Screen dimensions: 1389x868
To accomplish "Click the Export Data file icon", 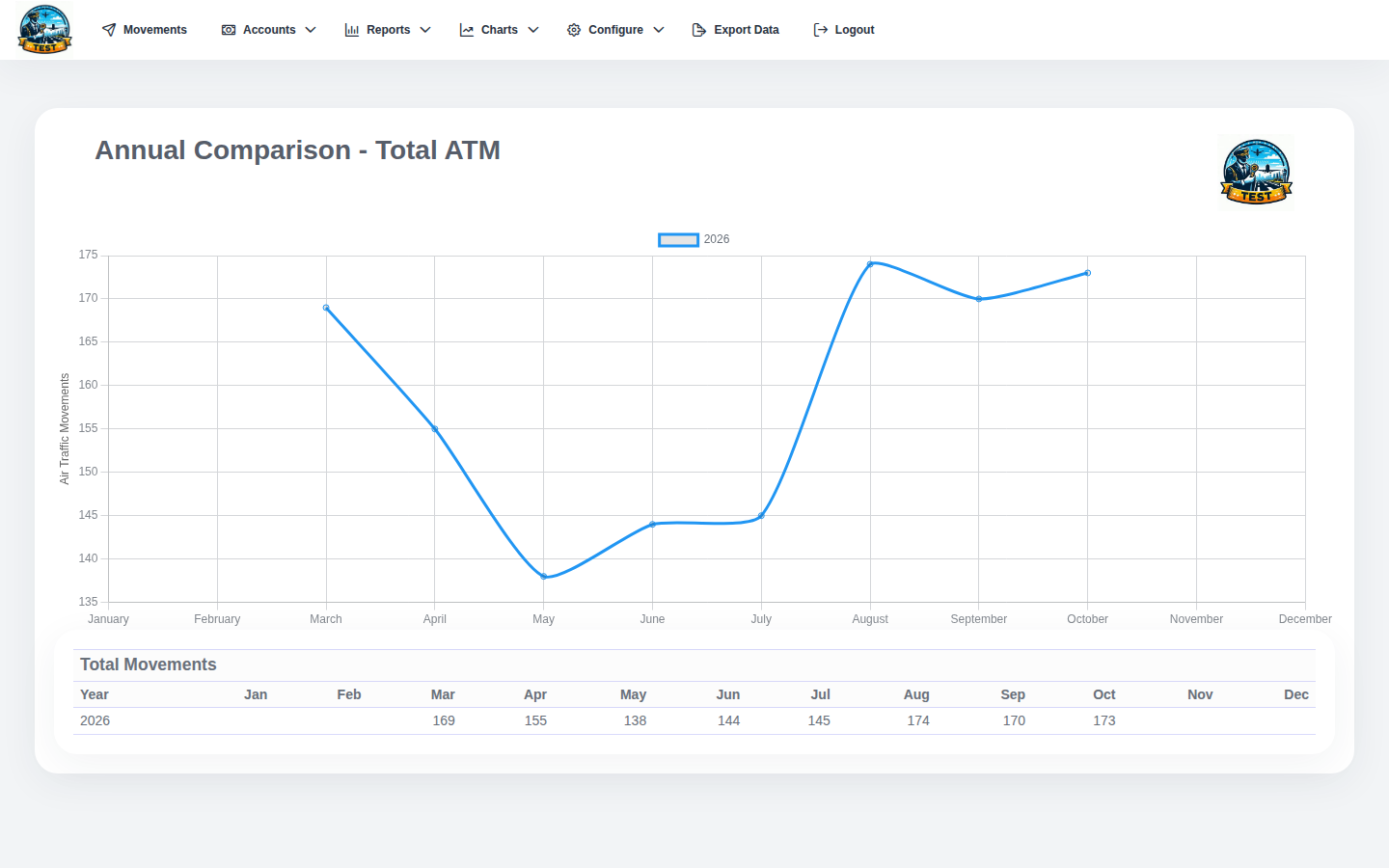I will [699, 30].
